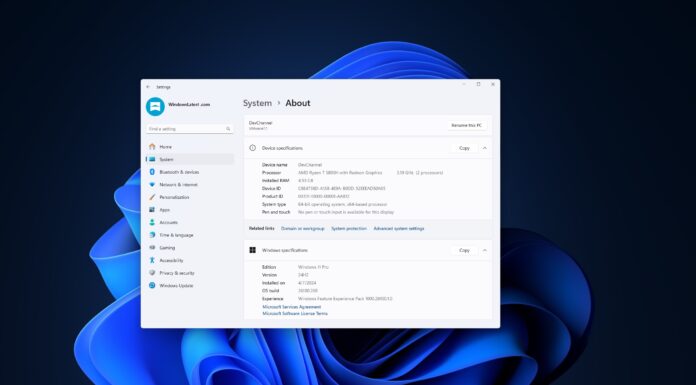Open Personalization via its paintbrush icon
Viewport: 696px width, 385px height.
tap(152, 197)
